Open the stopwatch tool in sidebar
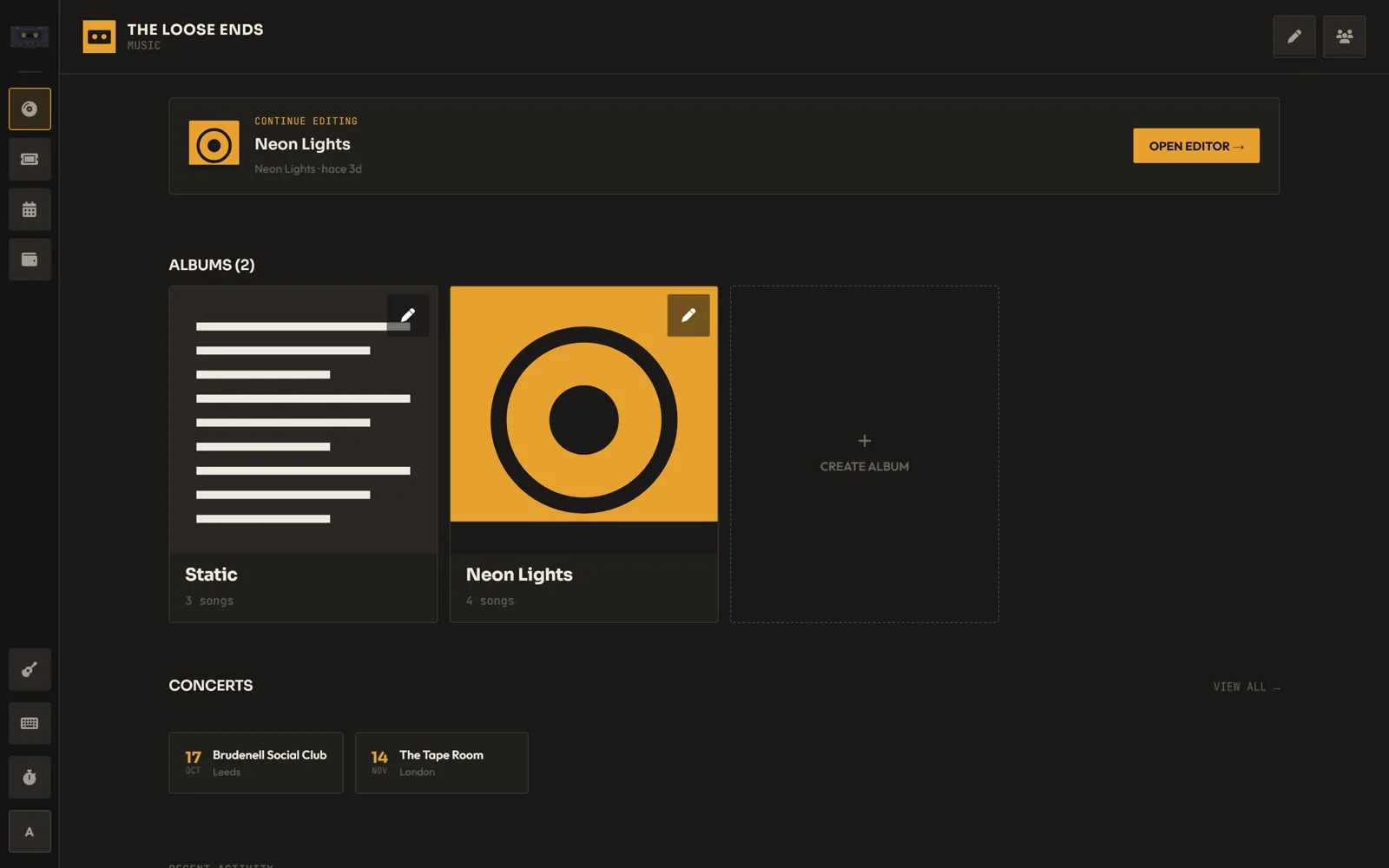The width and height of the screenshot is (1389, 868). pos(30,777)
